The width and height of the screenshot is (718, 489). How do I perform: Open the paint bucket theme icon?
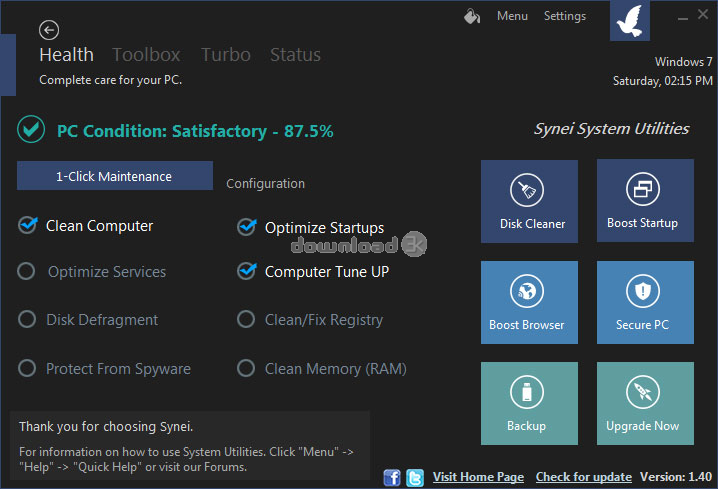pyautogui.click(x=472, y=16)
